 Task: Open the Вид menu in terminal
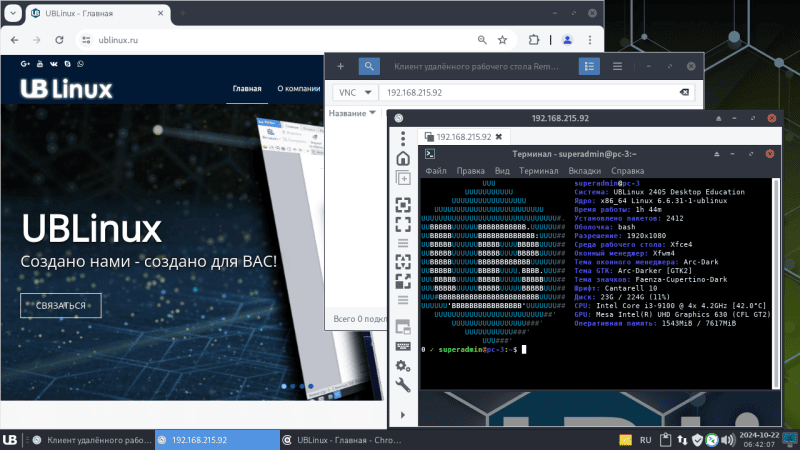point(502,171)
